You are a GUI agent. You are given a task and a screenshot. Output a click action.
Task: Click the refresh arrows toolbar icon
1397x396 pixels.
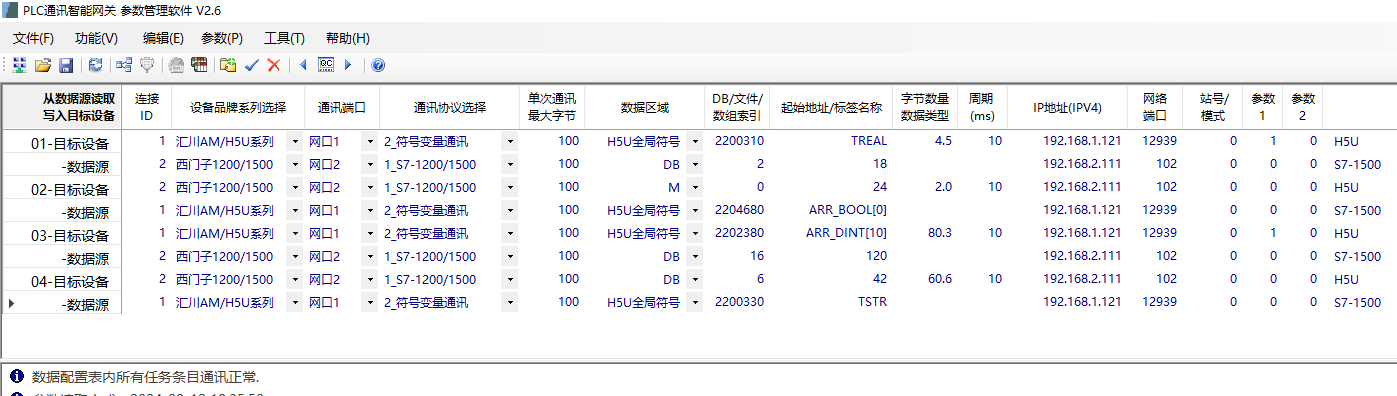95,65
